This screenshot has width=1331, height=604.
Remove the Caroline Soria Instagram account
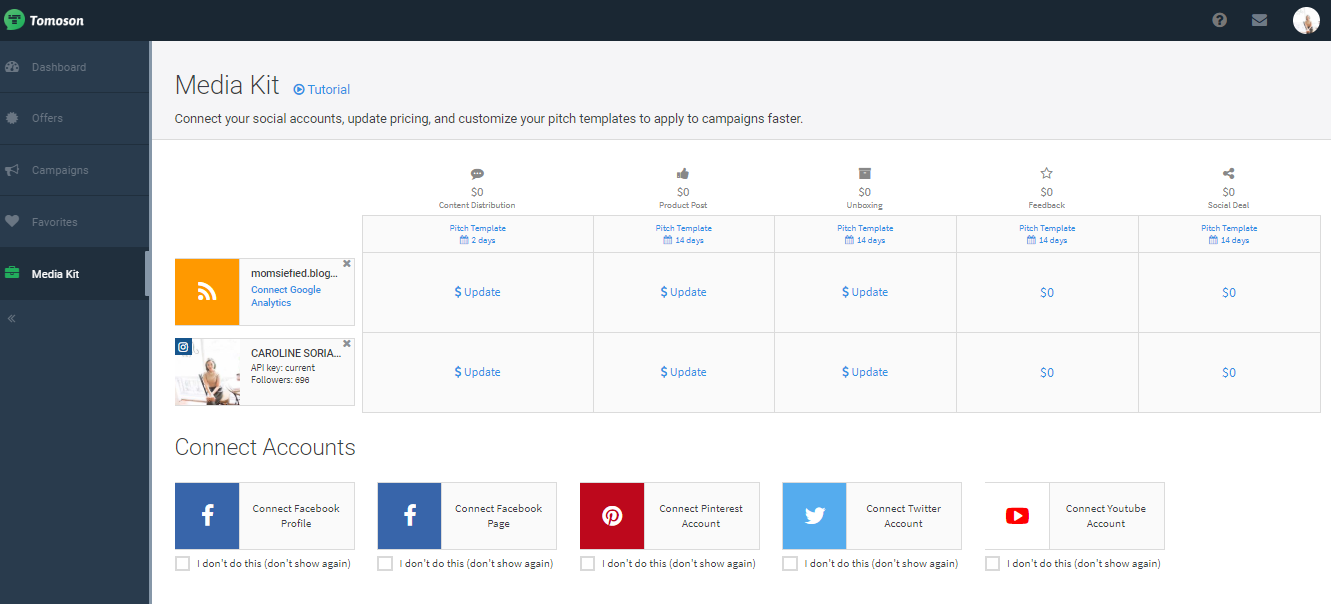[x=347, y=343]
